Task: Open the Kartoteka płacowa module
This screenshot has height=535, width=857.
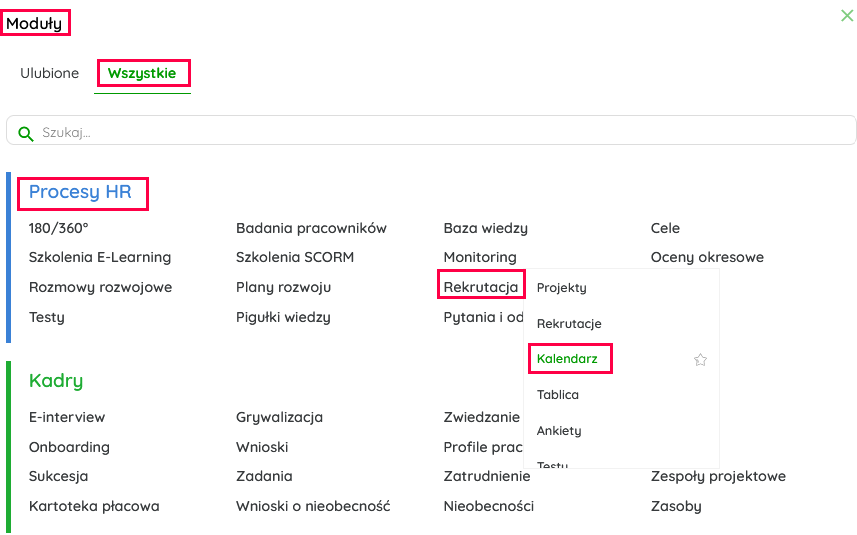Action: (94, 506)
